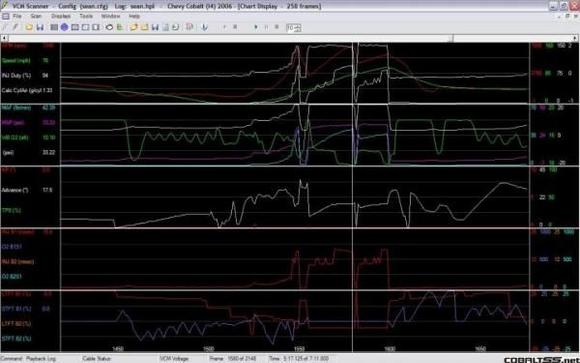Click the MDI document icon beside File
The image size is (580, 363).
coord(6,16)
